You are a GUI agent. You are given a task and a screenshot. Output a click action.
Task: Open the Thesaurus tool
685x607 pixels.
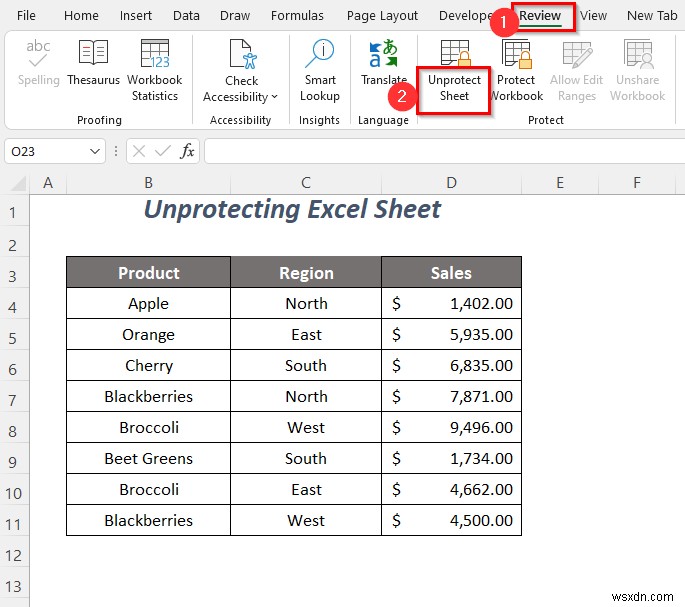(93, 63)
